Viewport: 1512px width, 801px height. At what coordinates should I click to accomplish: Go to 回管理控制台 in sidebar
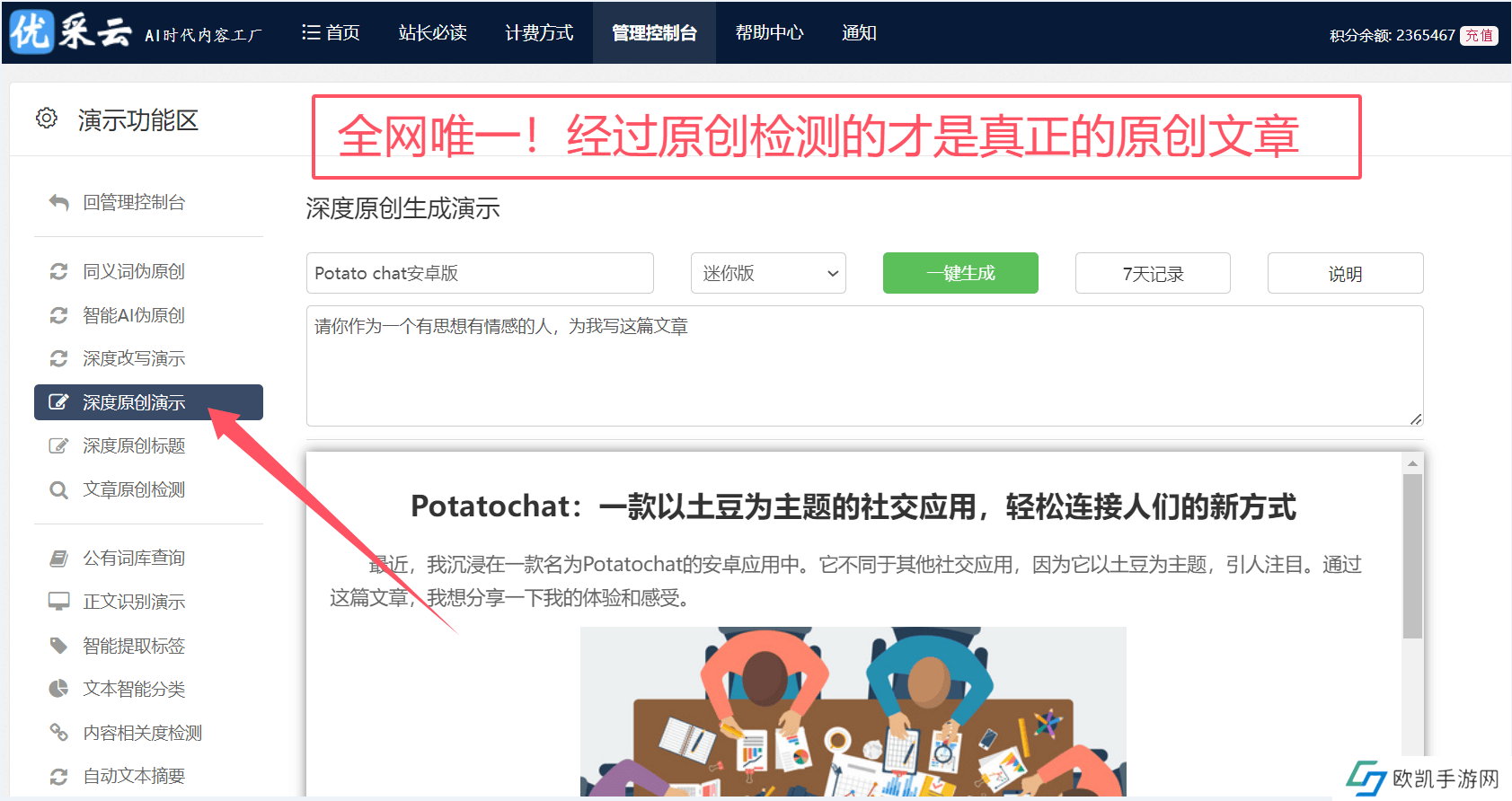[134, 203]
